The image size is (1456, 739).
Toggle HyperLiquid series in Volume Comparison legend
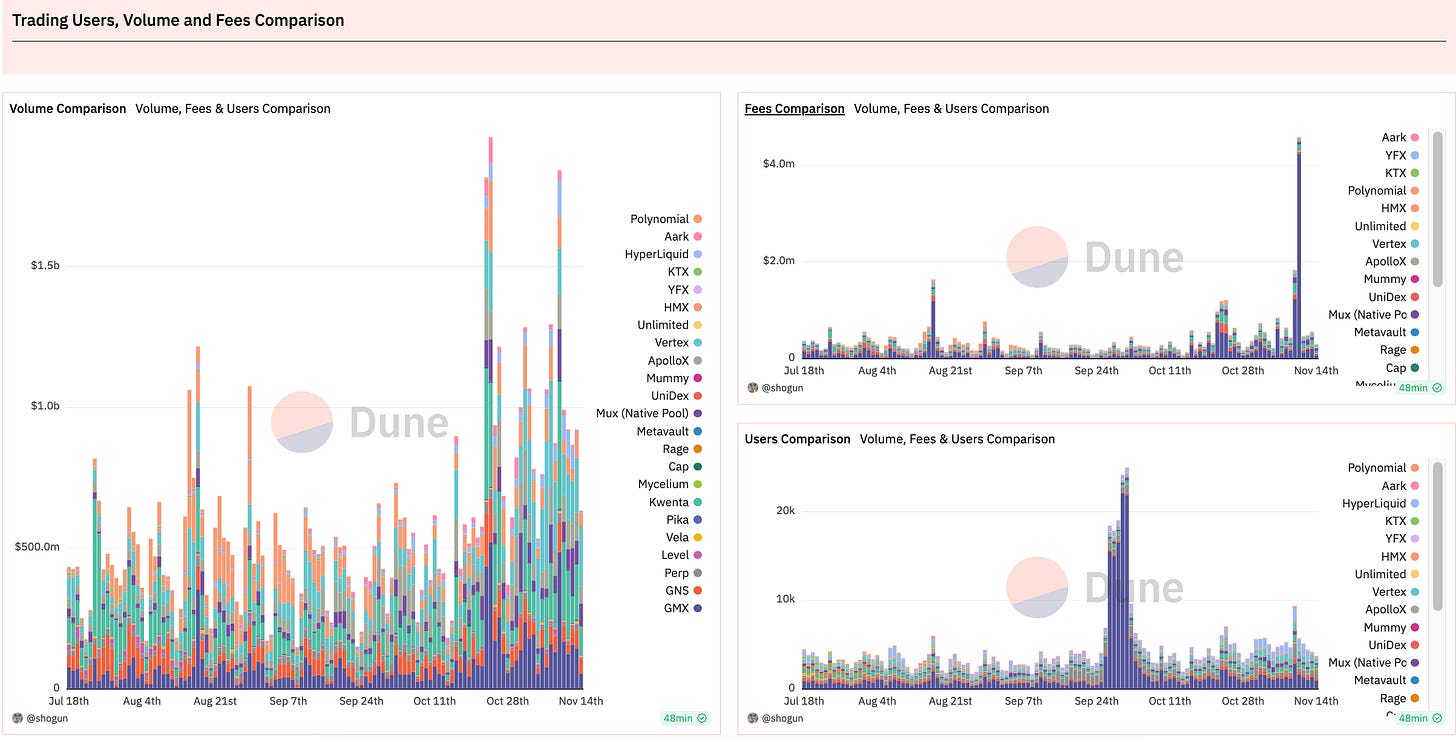664,254
